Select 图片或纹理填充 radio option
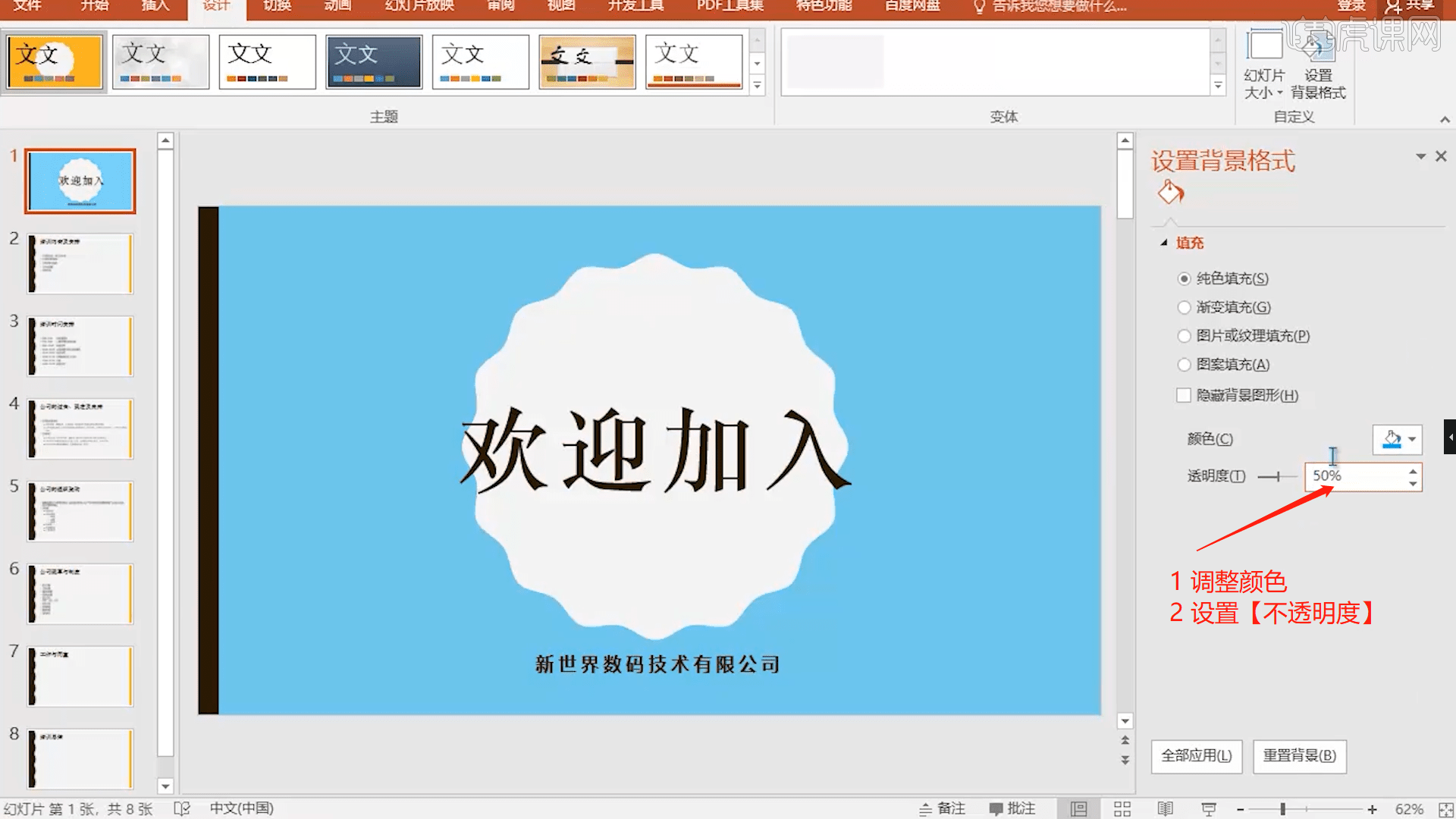Image resolution: width=1456 pixels, height=819 pixels. pos(1185,336)
